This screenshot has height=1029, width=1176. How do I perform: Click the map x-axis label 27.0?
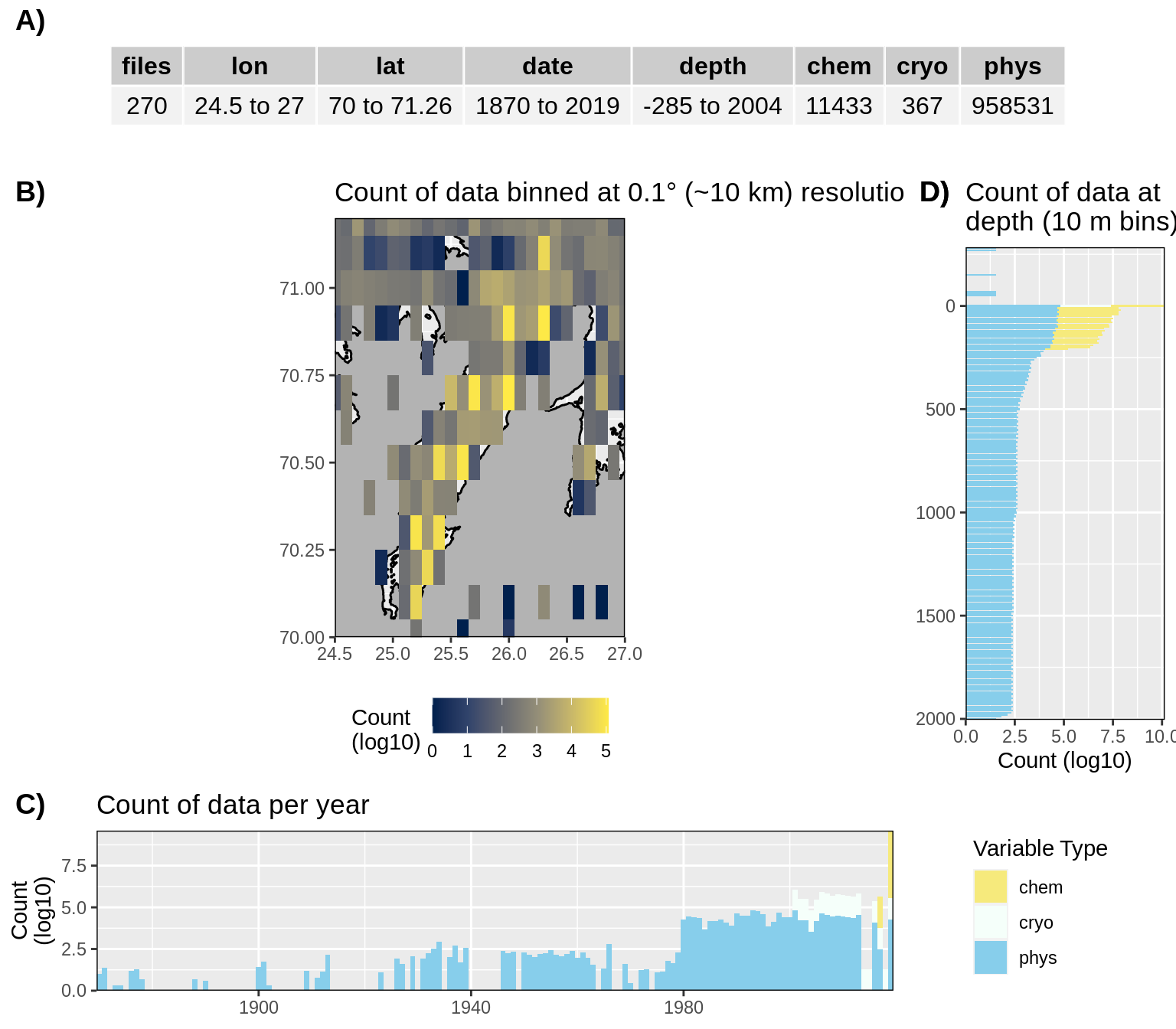pyautogui.click(x=625, y=654)
